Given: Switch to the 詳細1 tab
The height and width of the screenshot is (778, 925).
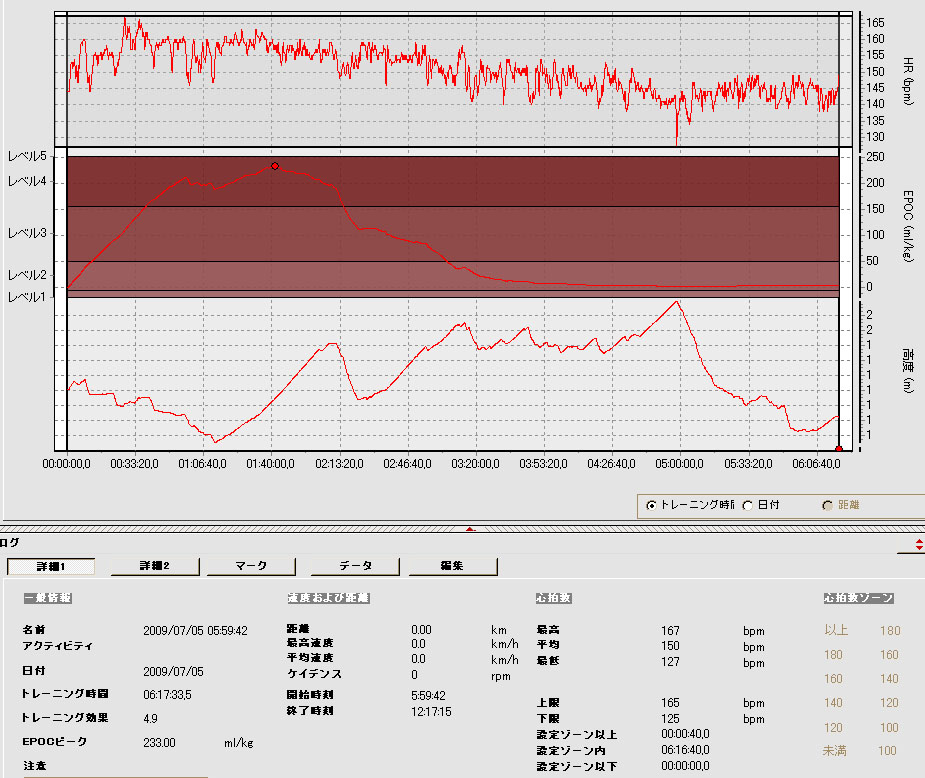Looking at the screenshot, I should (x=51, y=566).
